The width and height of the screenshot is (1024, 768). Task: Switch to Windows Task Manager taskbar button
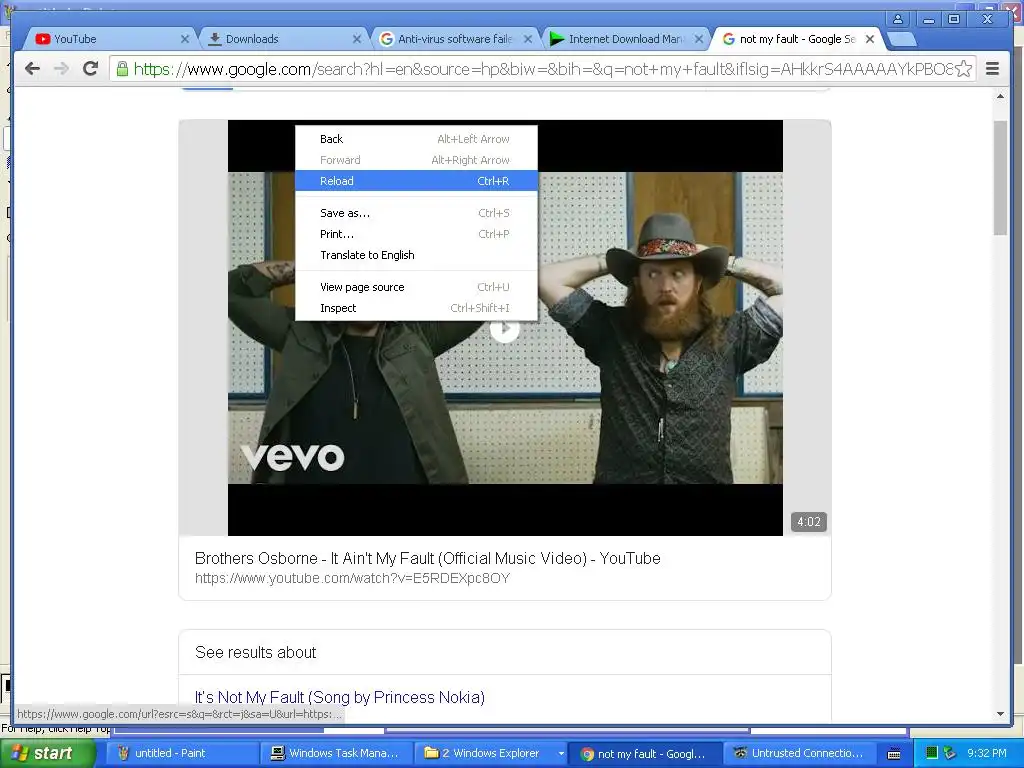click(336, 754)
